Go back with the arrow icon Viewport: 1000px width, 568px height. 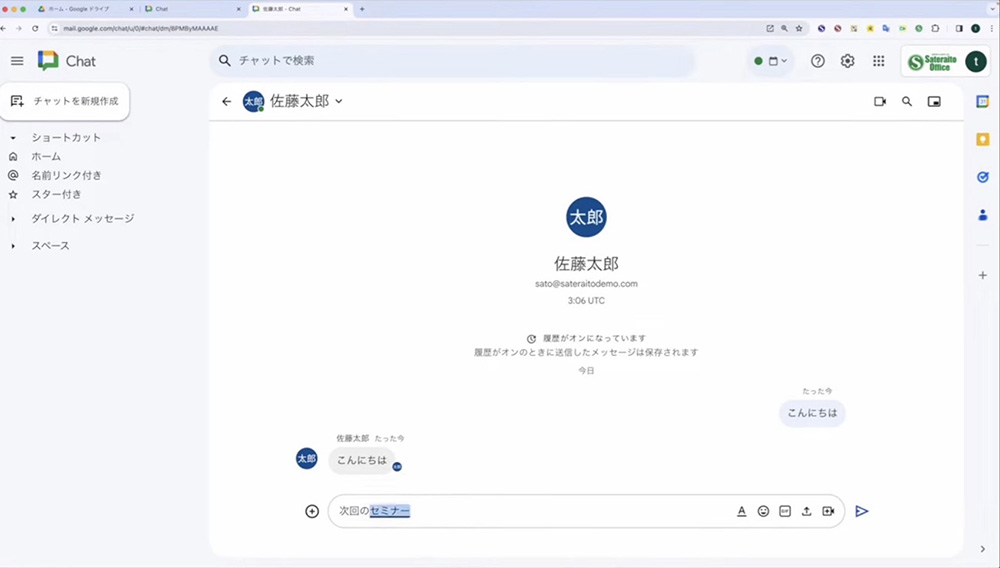(x=226, y=101)
